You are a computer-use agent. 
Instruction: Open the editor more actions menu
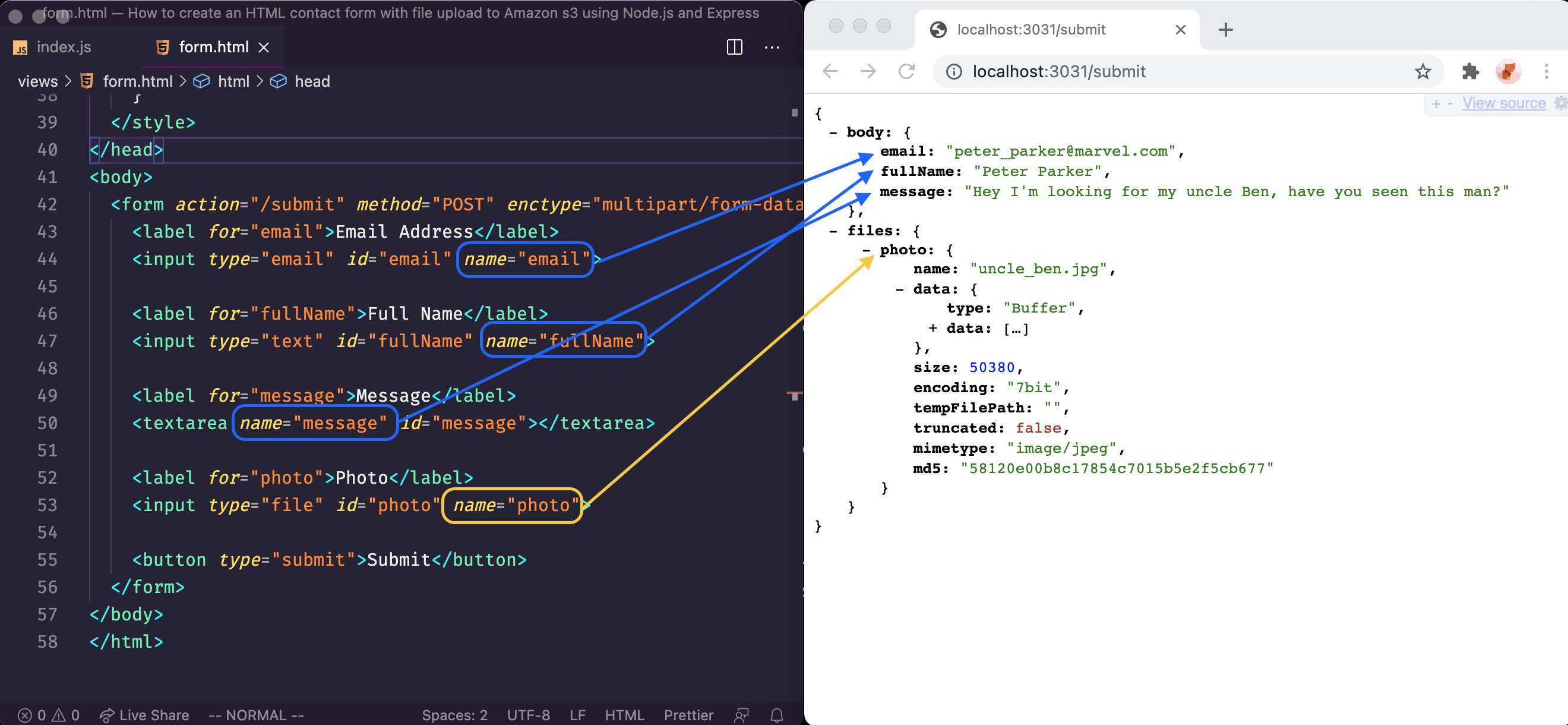(x=772, y=47)
